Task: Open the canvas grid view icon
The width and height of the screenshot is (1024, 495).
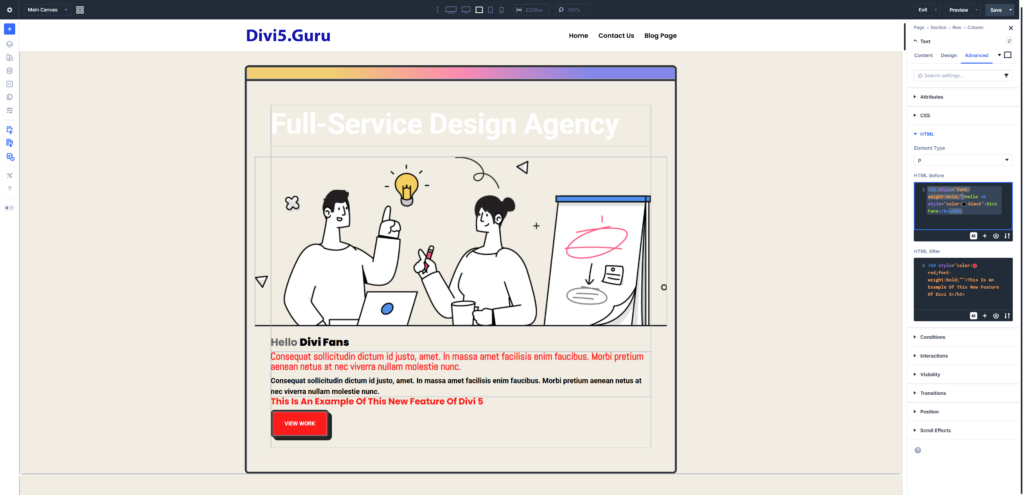Action: coord(80,10)
